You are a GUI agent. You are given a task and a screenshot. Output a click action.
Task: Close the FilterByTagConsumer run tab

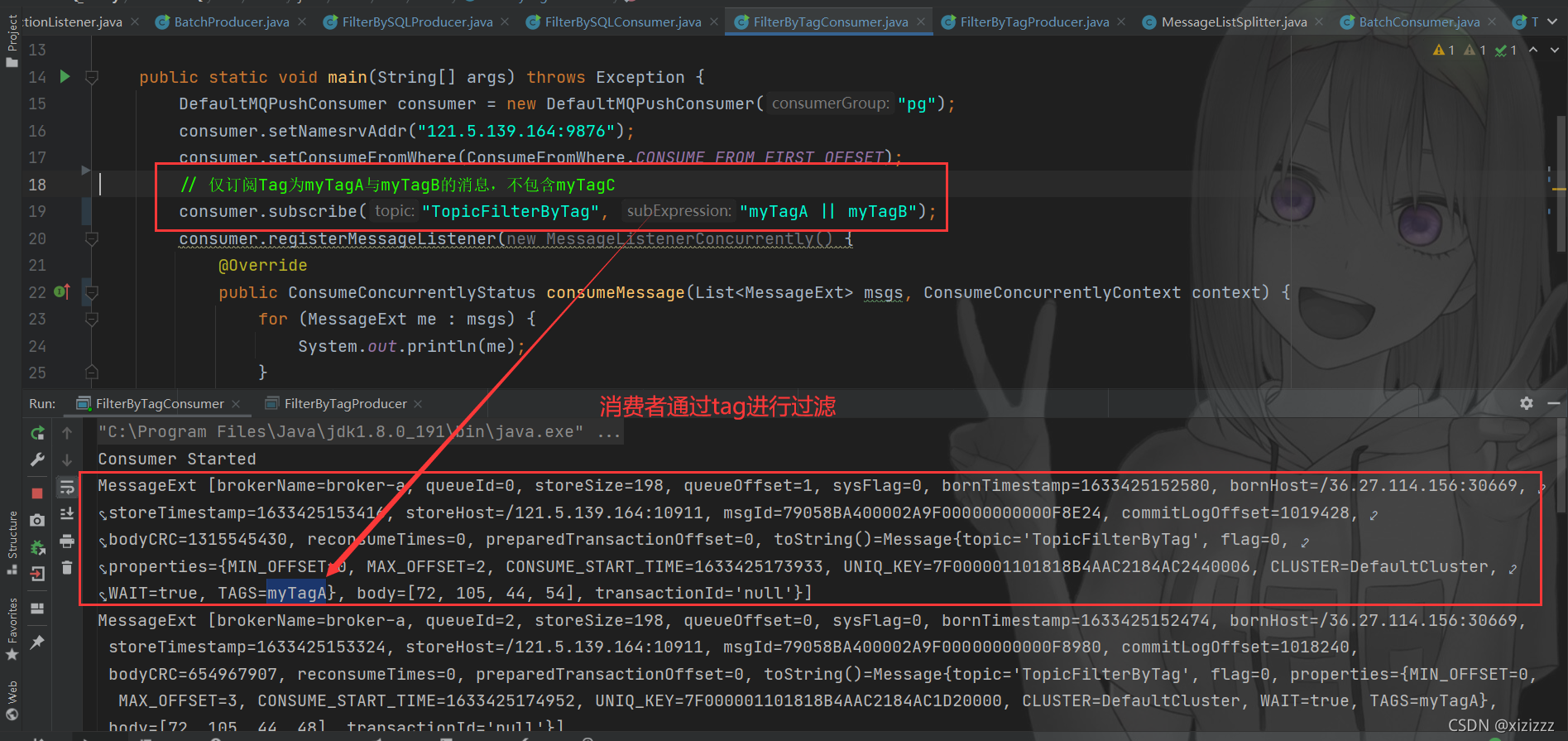[236, 403]
